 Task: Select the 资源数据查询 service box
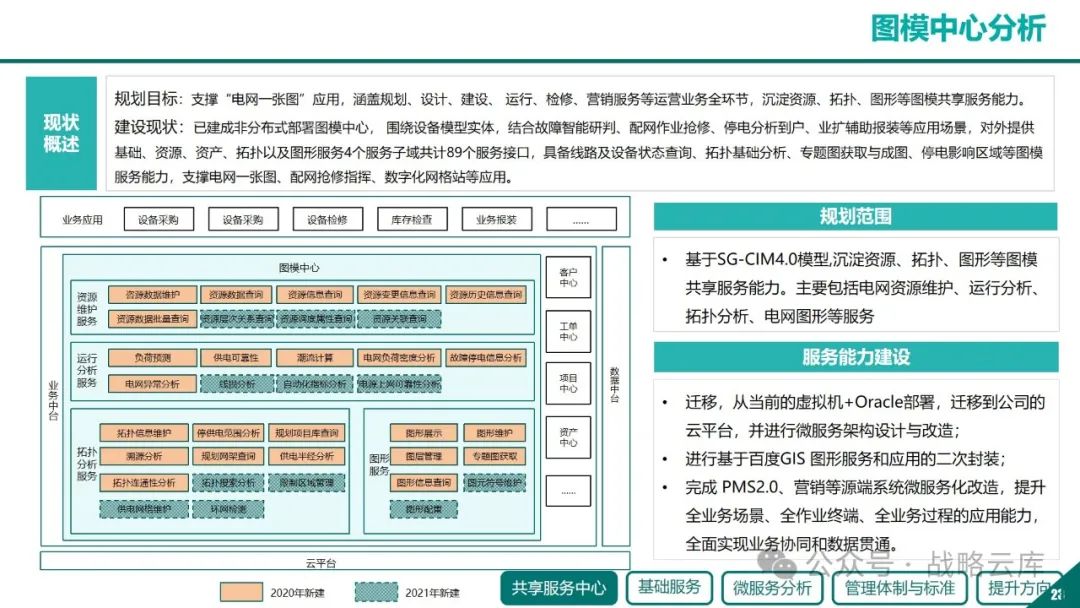(x=236, y=295)
